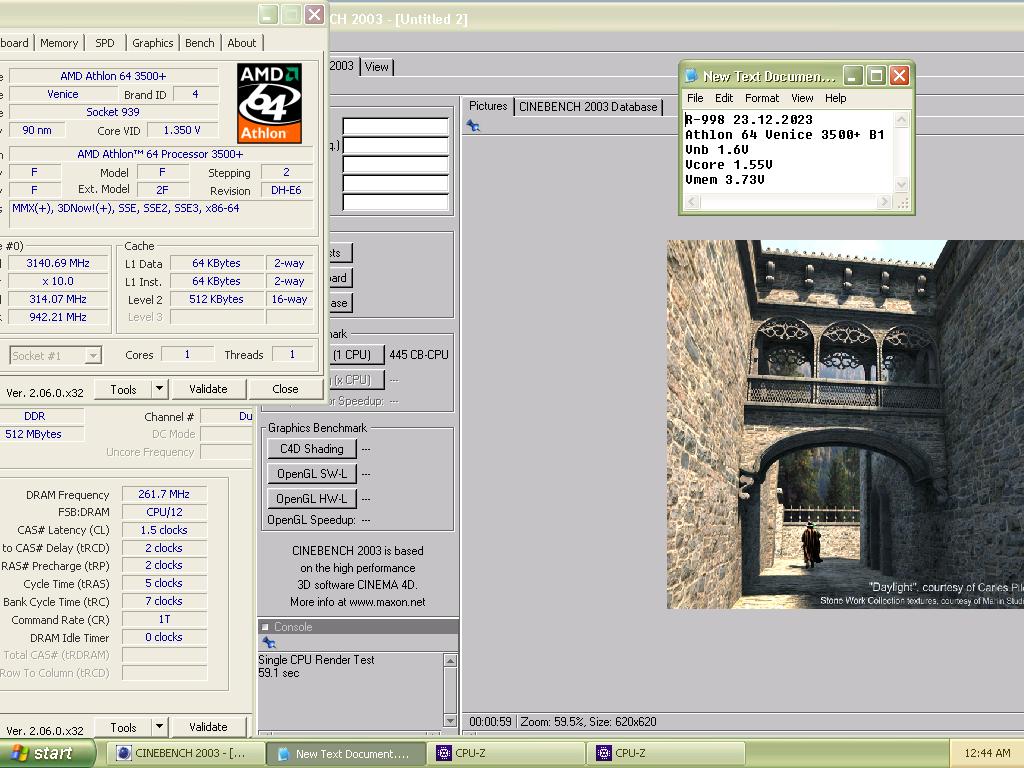Open the File menu in Notepad
Screen dimensions: 1024x768
click(695, 98)
